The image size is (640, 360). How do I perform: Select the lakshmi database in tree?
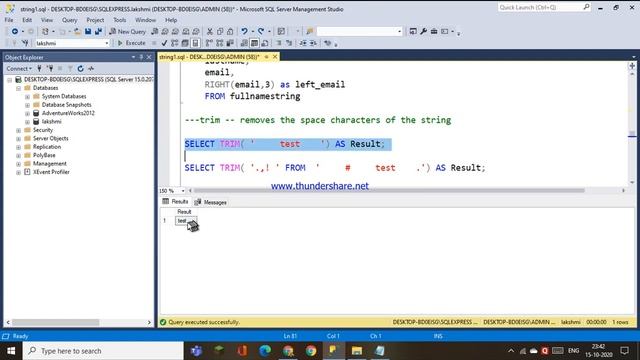51,122
